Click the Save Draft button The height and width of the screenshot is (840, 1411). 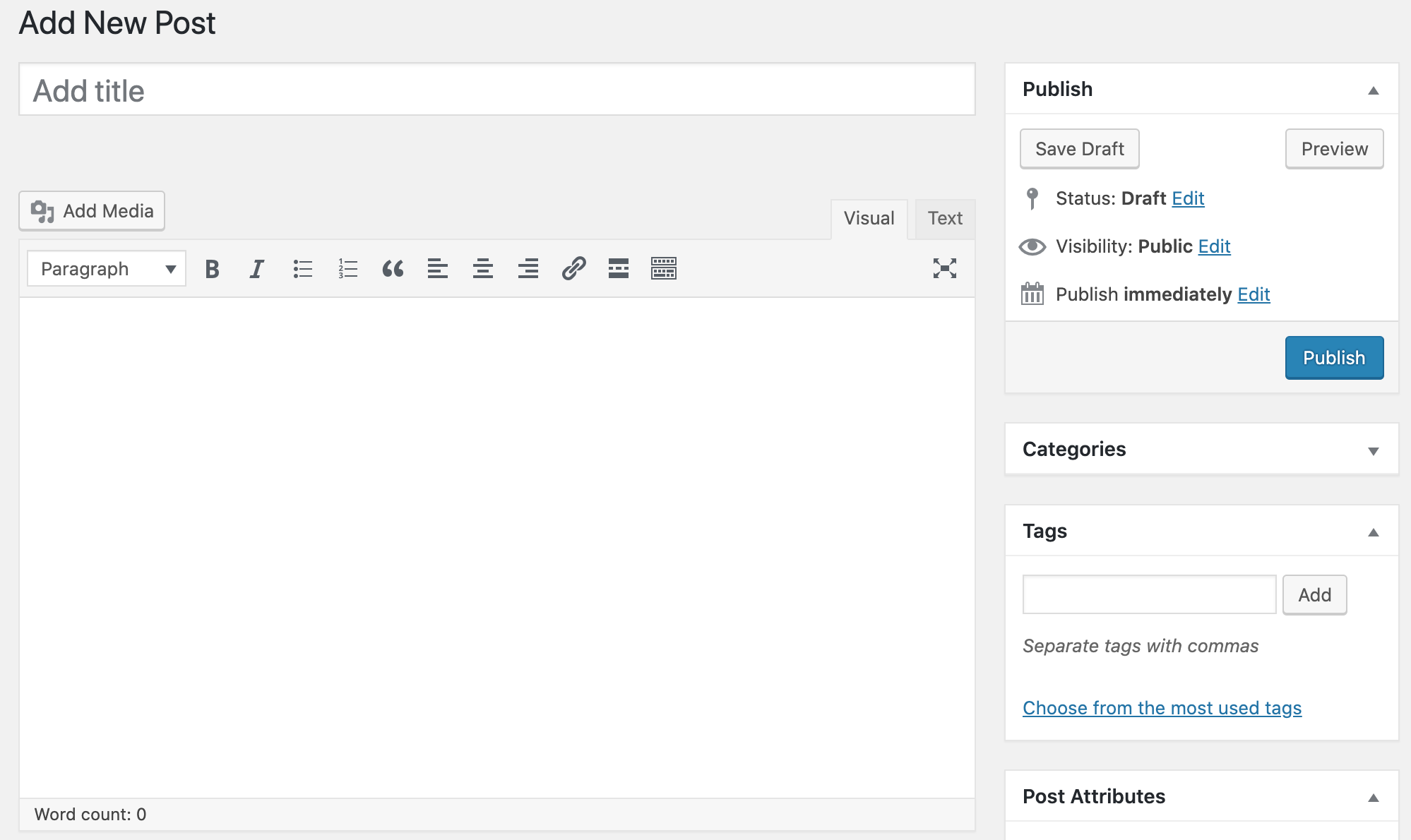pyautogui.click(x=1079, y=148)
